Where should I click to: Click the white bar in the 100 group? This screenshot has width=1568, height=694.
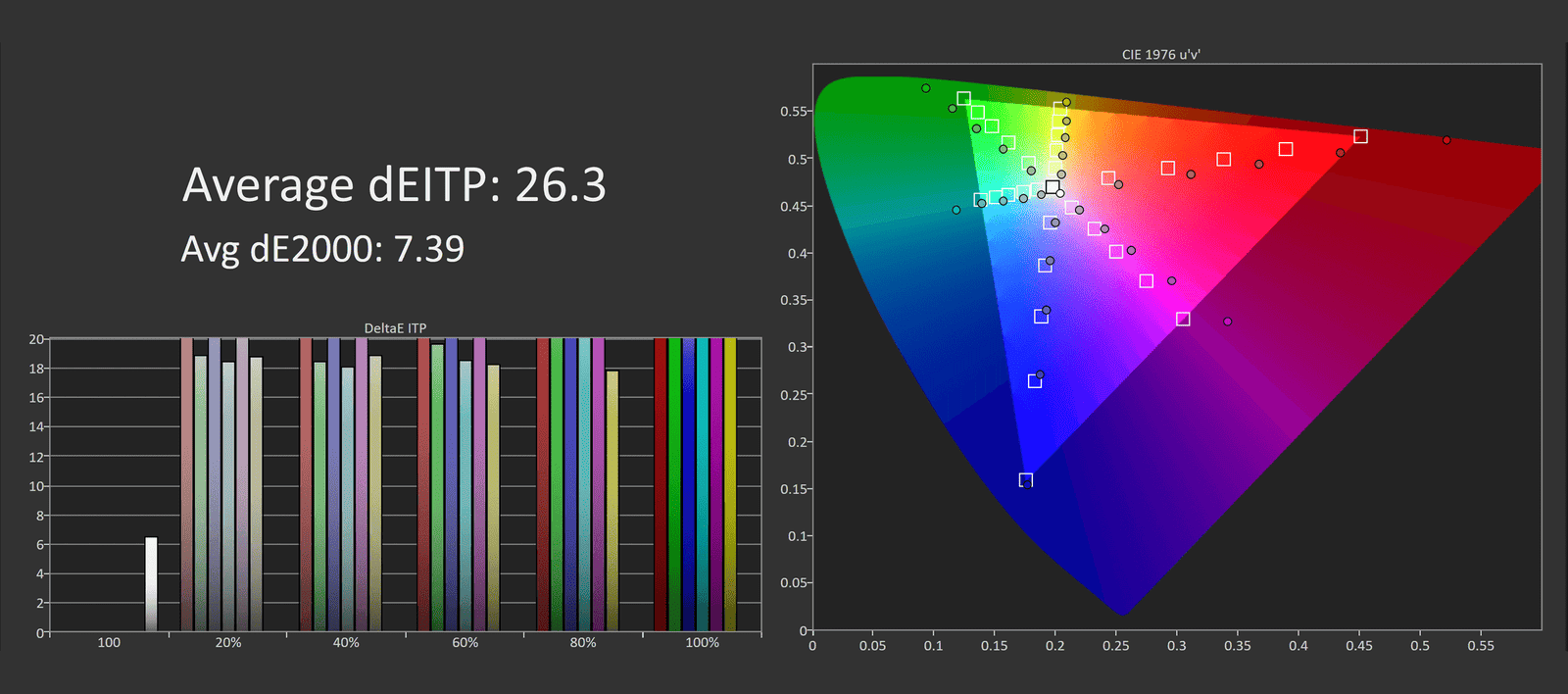click(x=151, y=583)
